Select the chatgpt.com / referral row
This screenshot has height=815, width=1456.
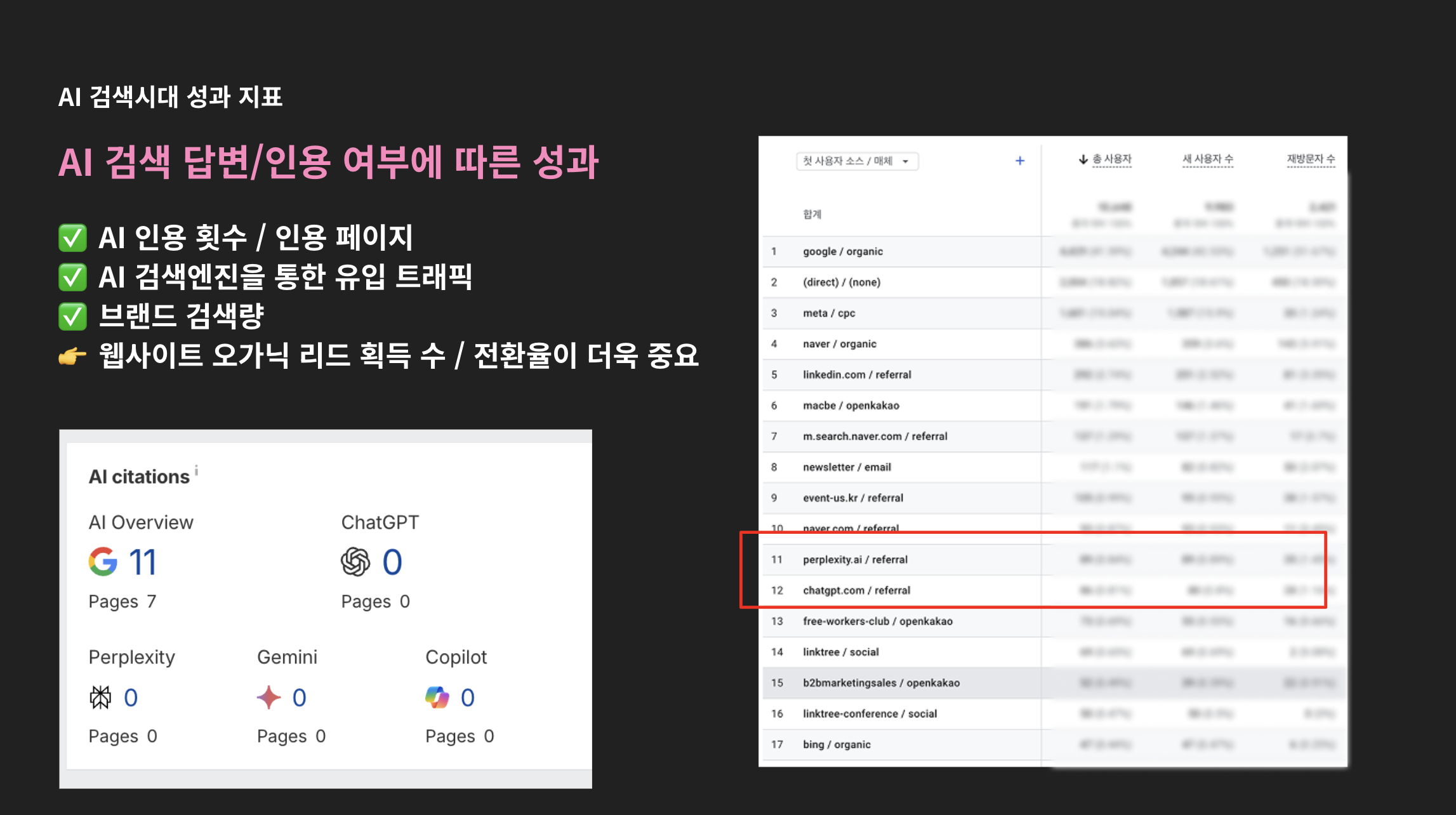click(857, 590)
